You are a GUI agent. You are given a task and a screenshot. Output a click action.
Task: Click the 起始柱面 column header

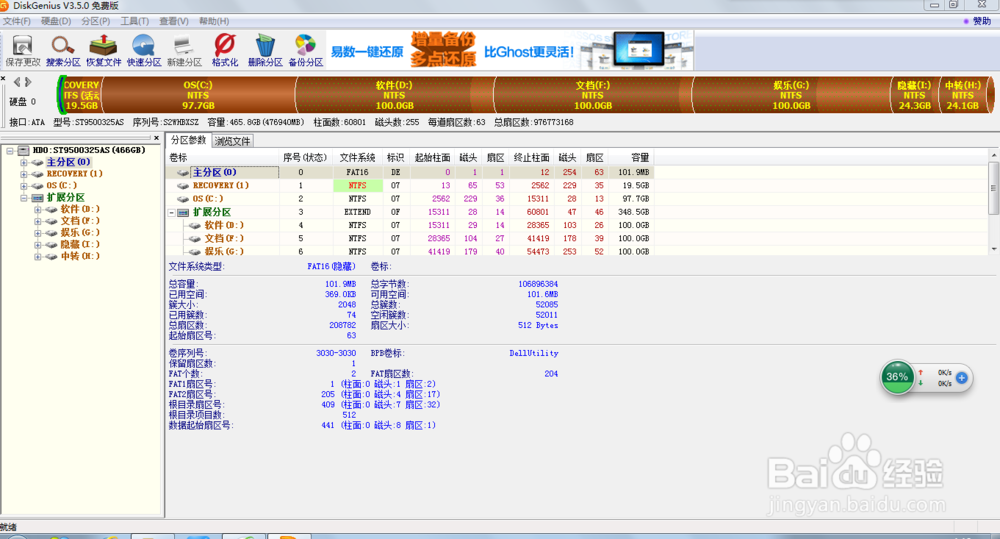point(432,158)
